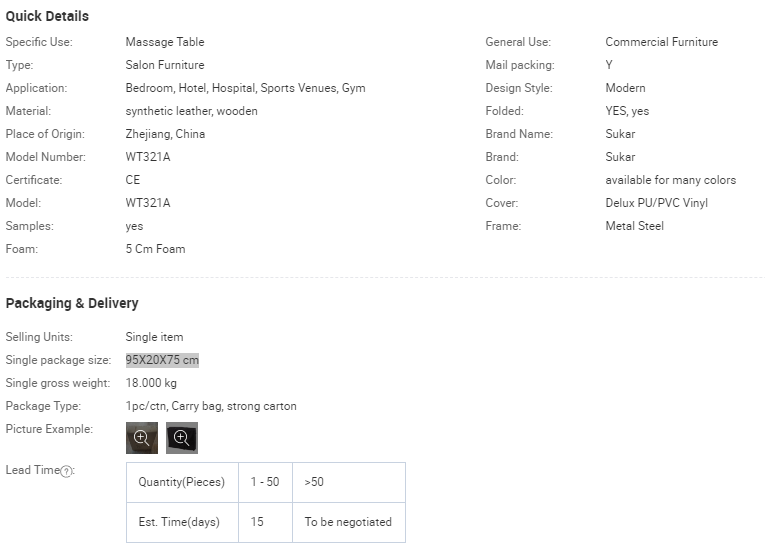Click the Lead Time label text
This screenshot has height=559, width=765.
[32, 470]
